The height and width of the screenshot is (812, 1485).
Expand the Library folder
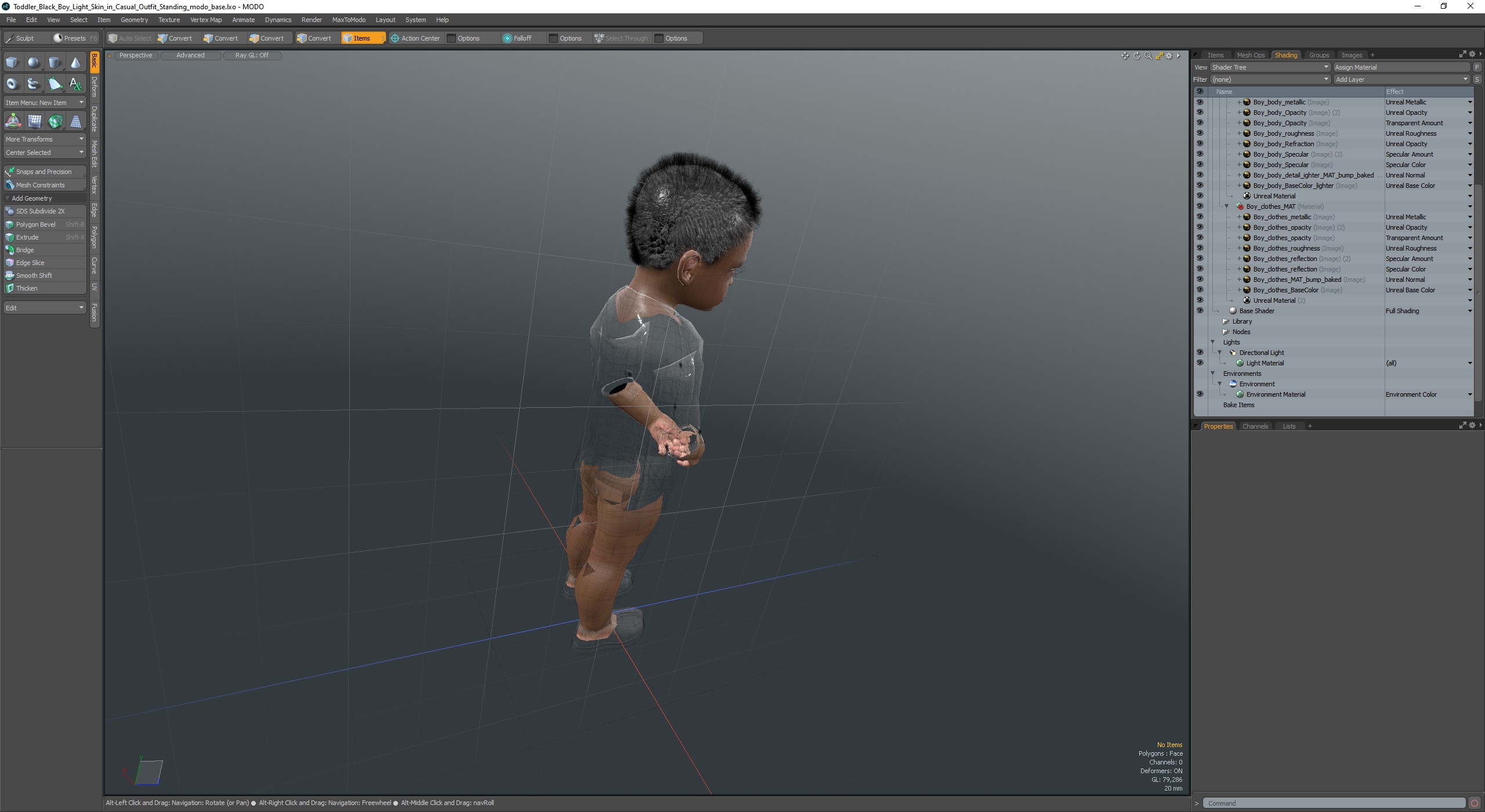point(1226,321)
